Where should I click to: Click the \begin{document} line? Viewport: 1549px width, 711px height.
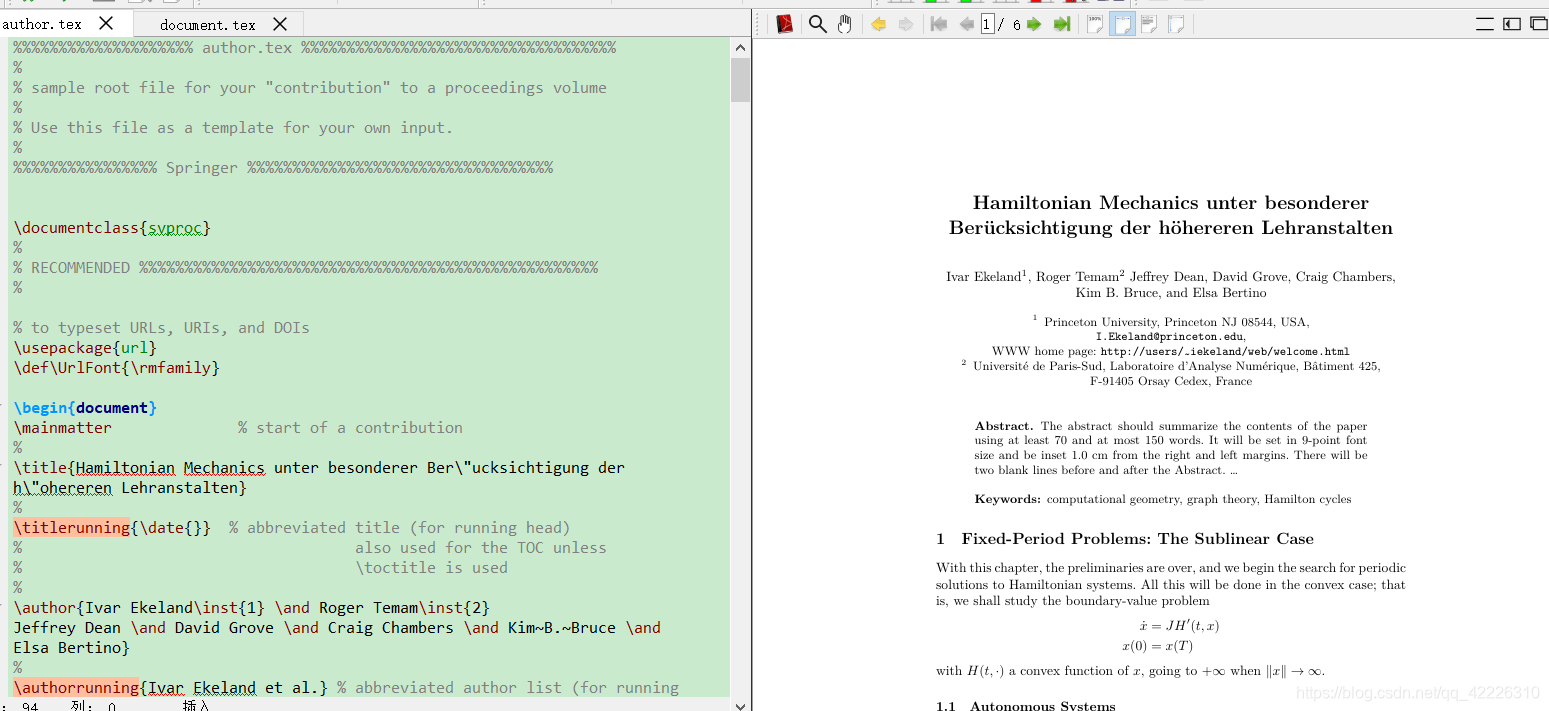tap(85, 408)
